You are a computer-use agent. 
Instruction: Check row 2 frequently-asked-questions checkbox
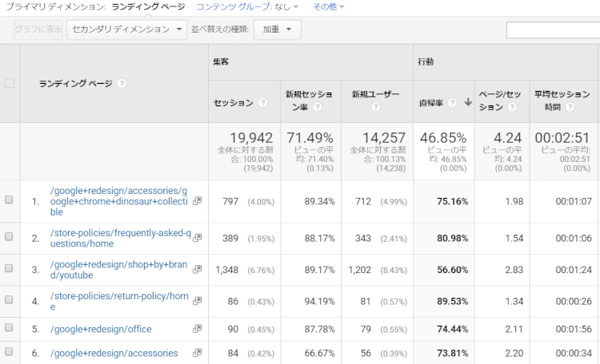pyautogui.click(x=9, y=237)
